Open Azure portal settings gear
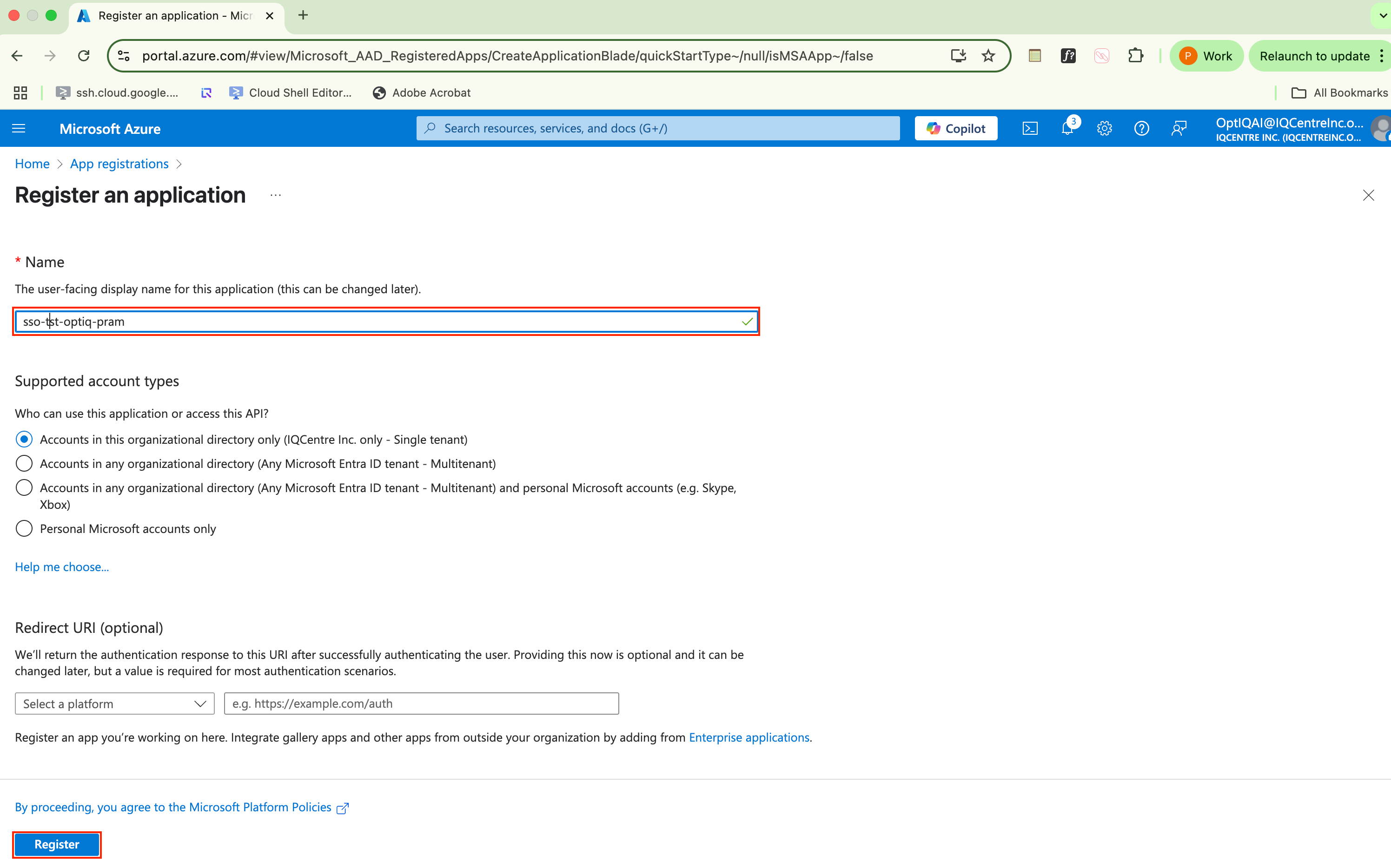The image size is (1391, 868). (x=1104, y=129)
